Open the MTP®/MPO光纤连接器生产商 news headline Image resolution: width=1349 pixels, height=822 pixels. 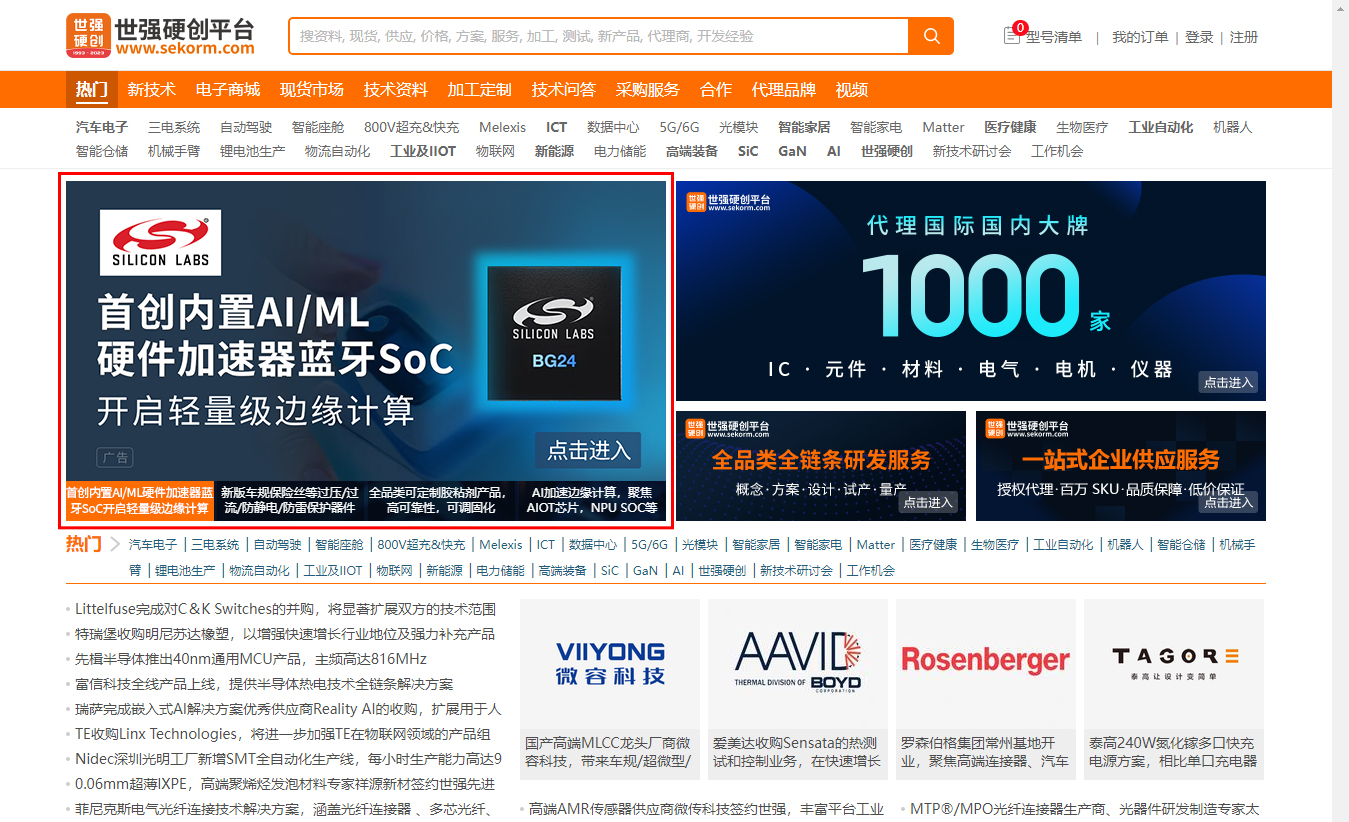point(1084,809)
